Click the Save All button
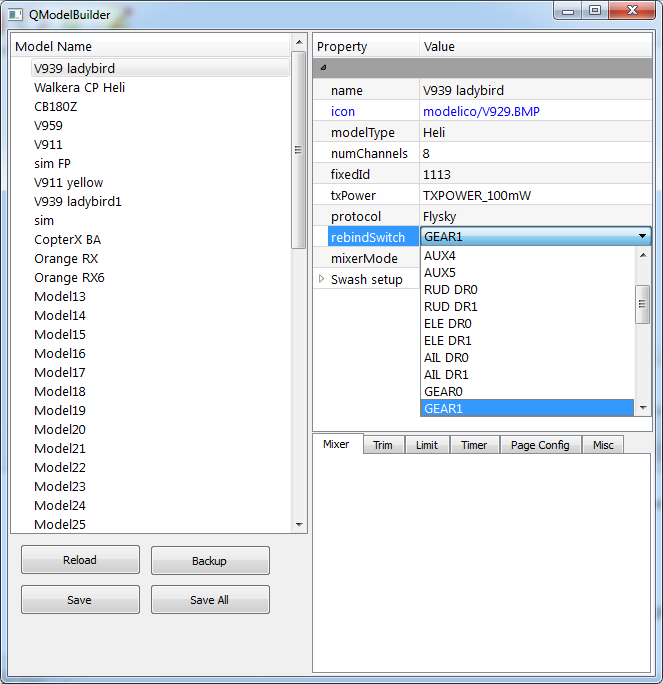The image size is (663, 684). tap(210, 600)
